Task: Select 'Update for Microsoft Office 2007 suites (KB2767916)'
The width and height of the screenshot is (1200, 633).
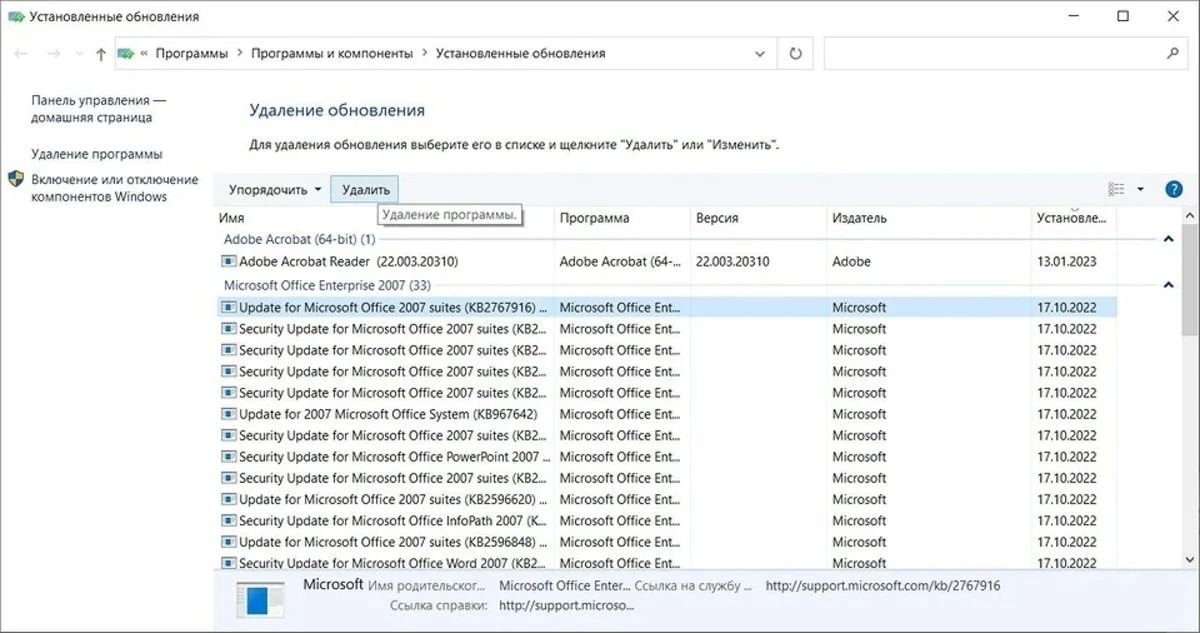Action: pyautogui.click(x=667, y=308)
